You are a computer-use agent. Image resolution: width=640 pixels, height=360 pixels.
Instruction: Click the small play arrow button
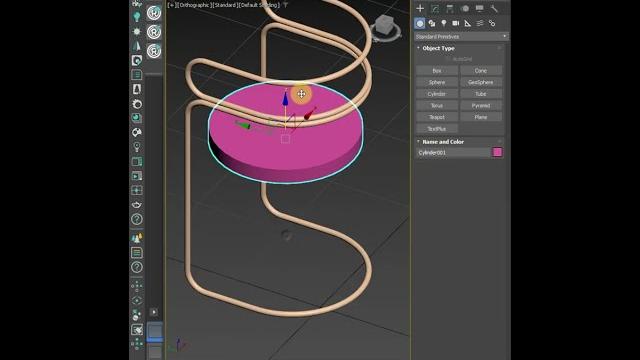[154, 312]
